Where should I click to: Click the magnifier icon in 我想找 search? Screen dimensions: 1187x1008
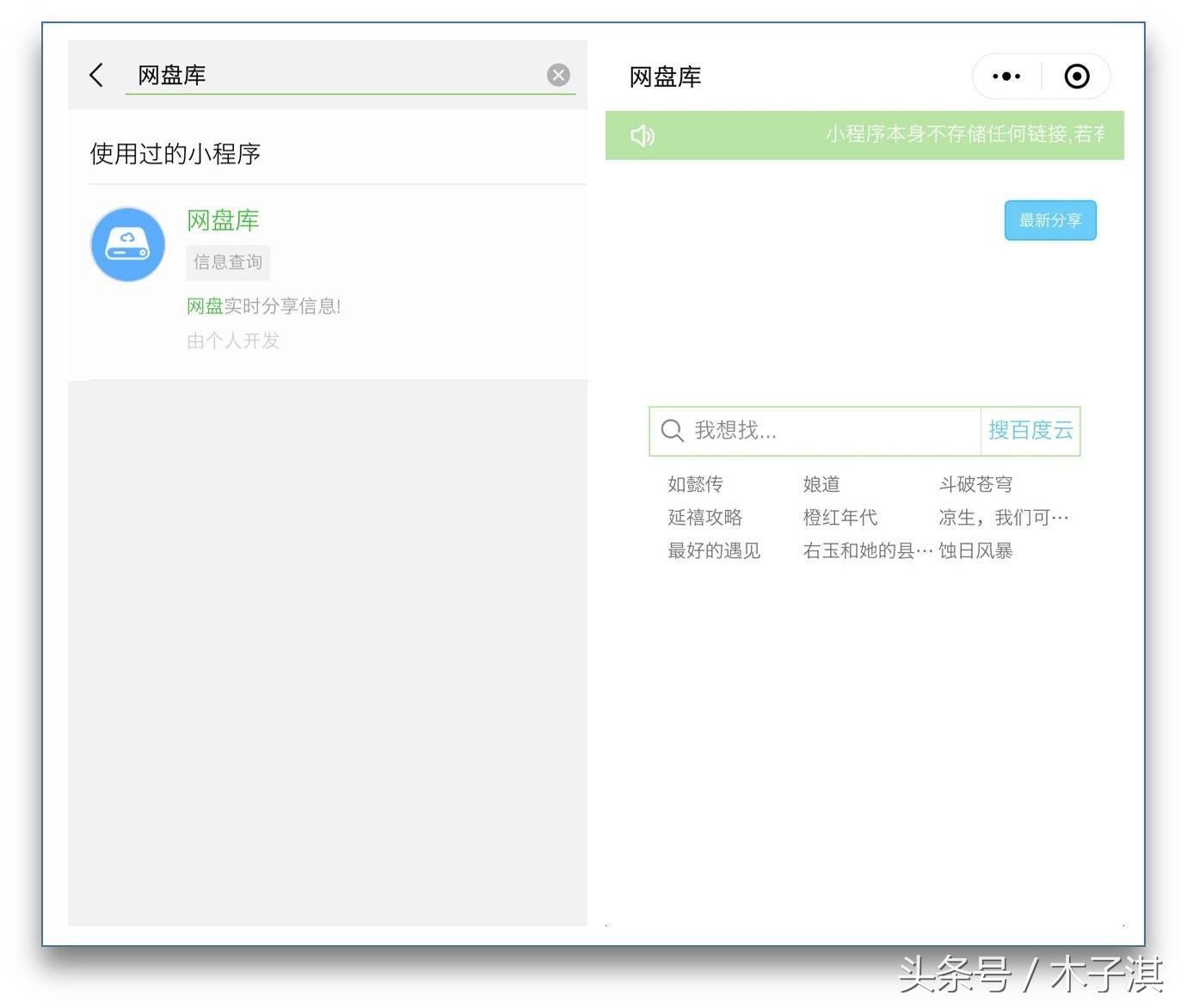(671, 431)
